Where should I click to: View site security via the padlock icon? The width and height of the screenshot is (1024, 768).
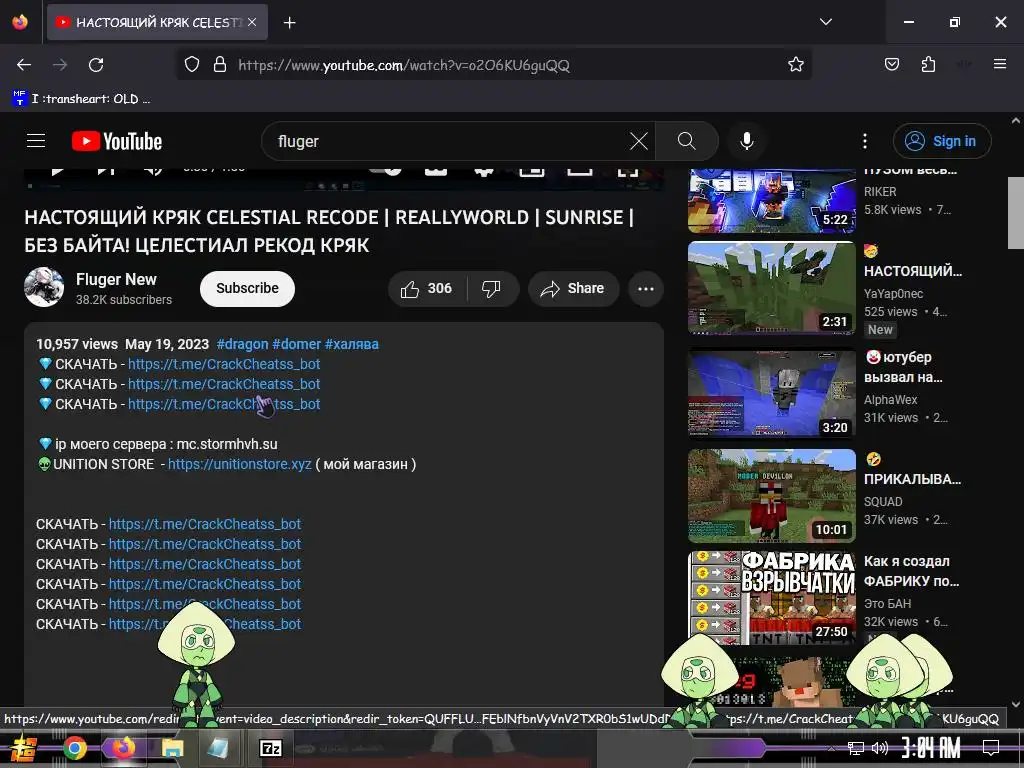coord(220,65)
